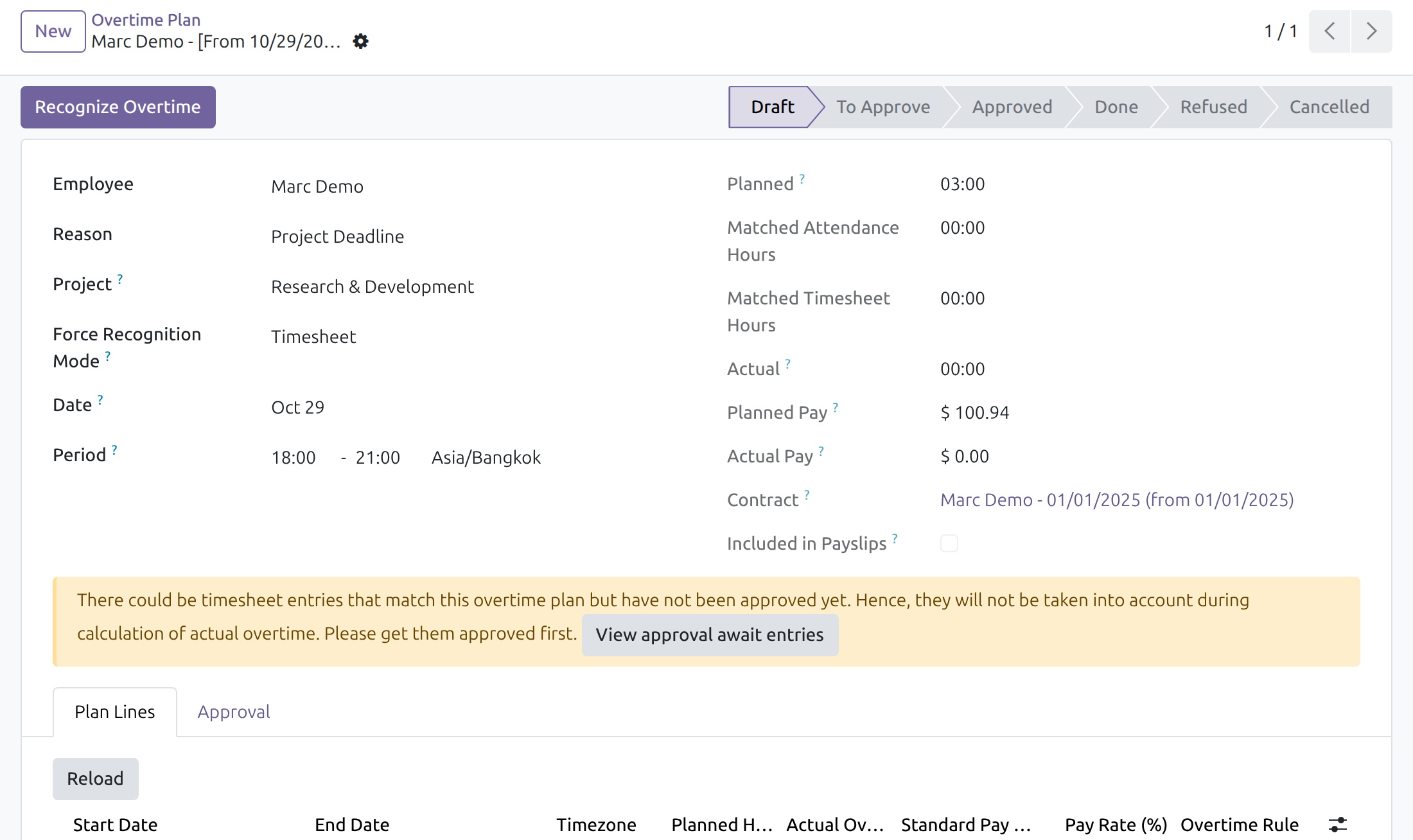This screenshot has width=1413, height=840.
Task: Go back via Overtime Plan breadcrumb
Action: click(x=146, y=20)
